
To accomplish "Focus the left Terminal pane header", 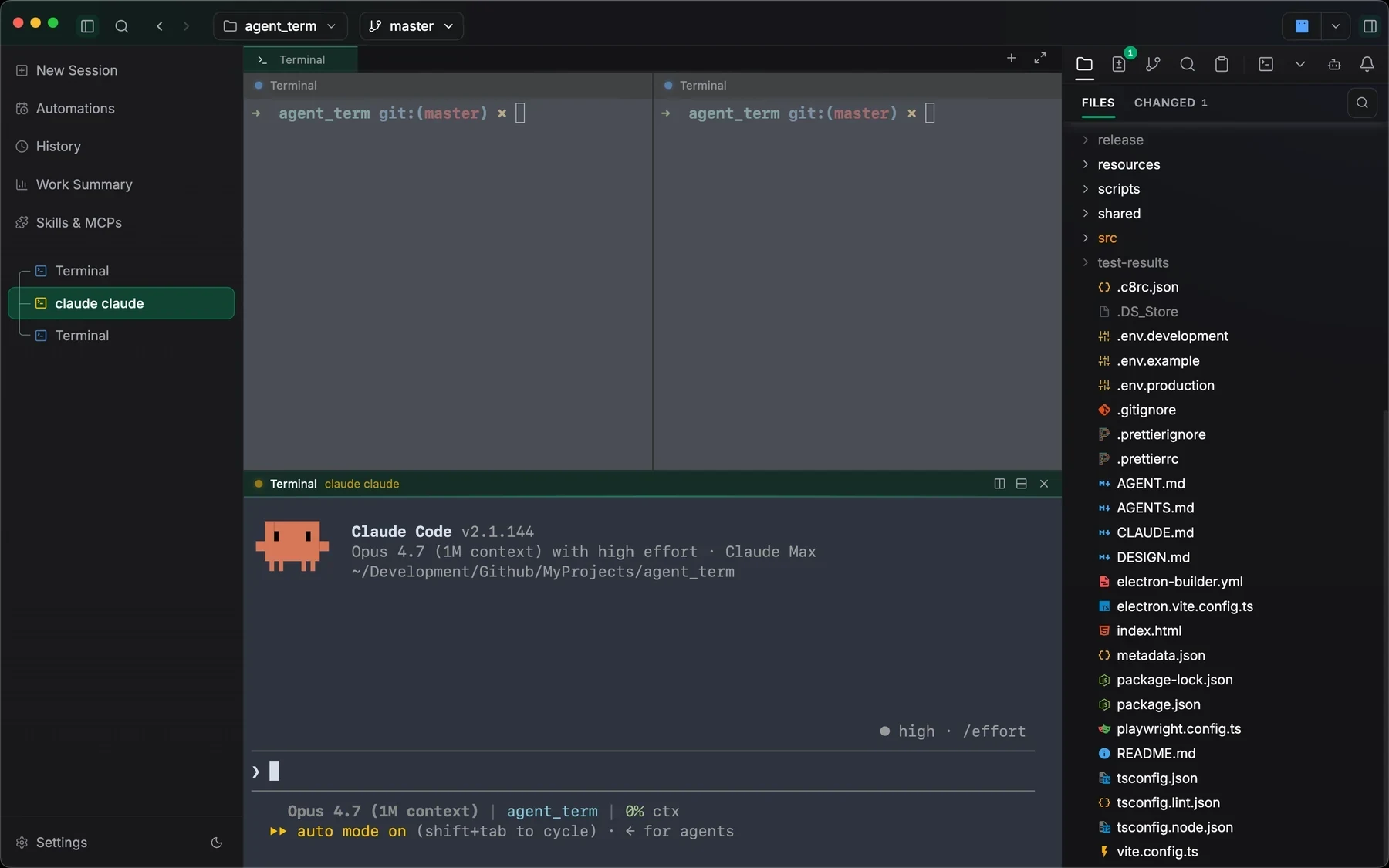I will click(x=448, y=86).
